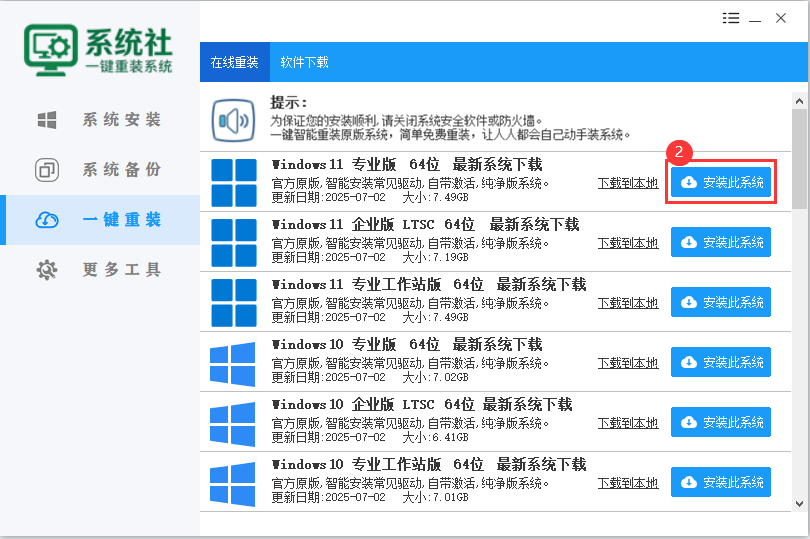Download Windows 10 企业版 LTSC to local
The image size is (810, 539).
pyautogui.click(x=628, y=423)
